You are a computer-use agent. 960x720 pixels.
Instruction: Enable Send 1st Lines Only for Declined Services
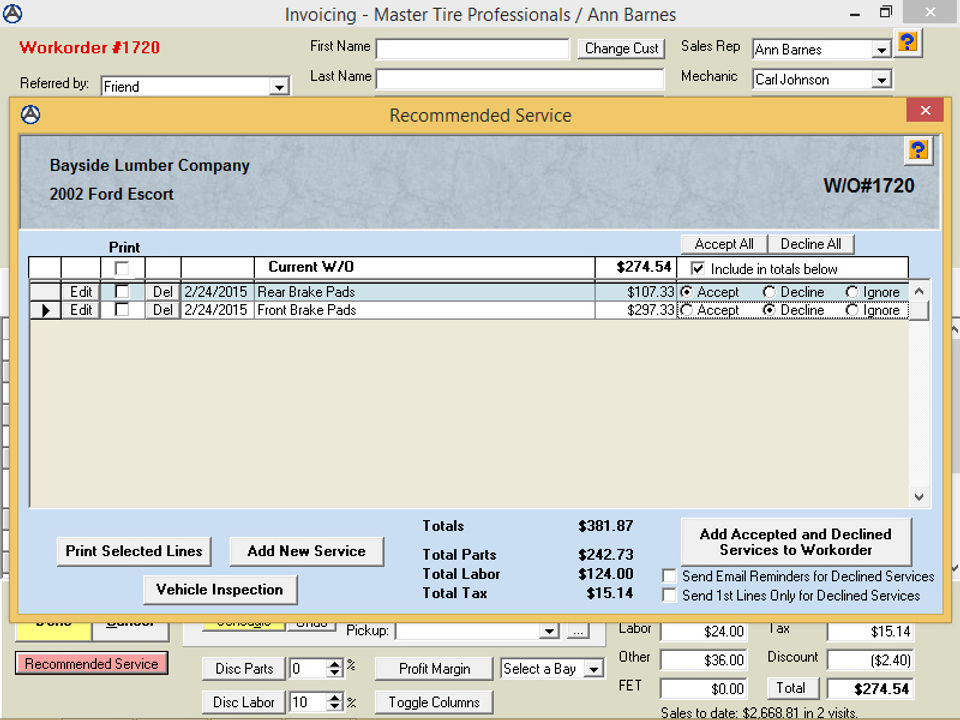669,595
